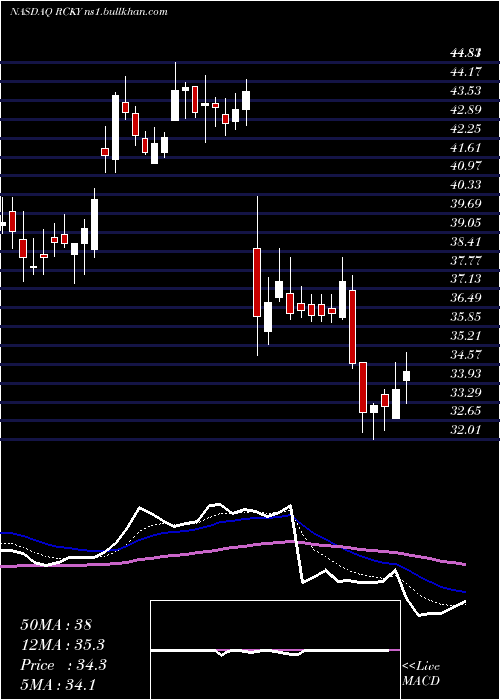500x700 pixels.
Task: Click the 5MA : 34.1 readout
Action: [x=58, y=684]
